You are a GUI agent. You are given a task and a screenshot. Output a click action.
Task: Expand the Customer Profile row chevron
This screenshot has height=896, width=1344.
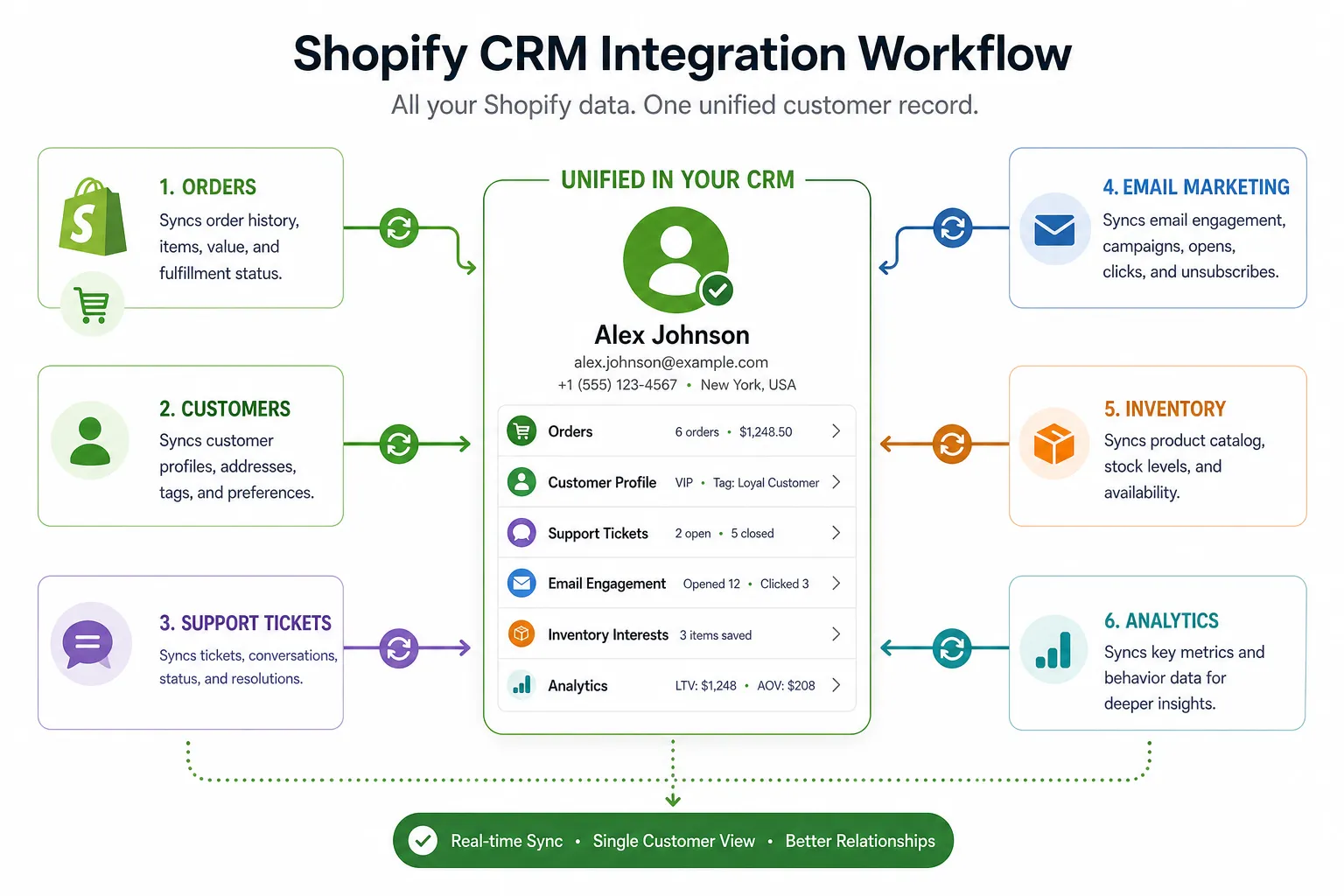[x=836, y=482]
